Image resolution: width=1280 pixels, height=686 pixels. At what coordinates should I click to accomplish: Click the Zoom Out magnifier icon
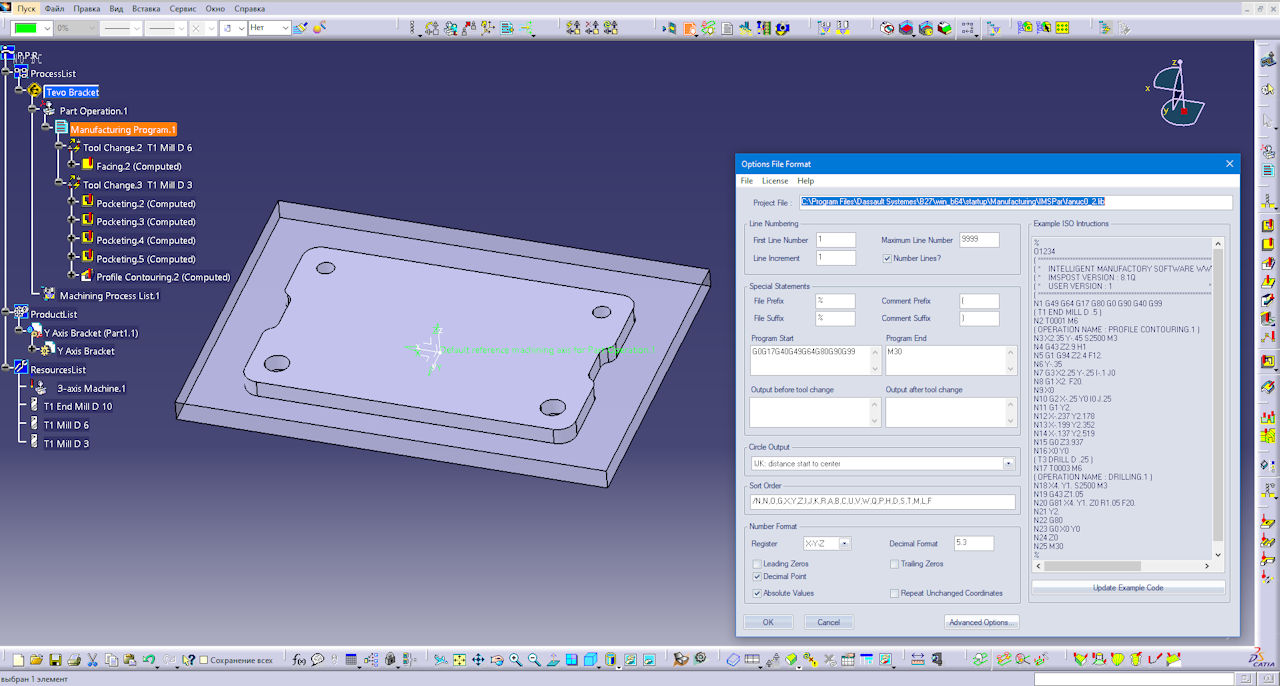(534, 660)
